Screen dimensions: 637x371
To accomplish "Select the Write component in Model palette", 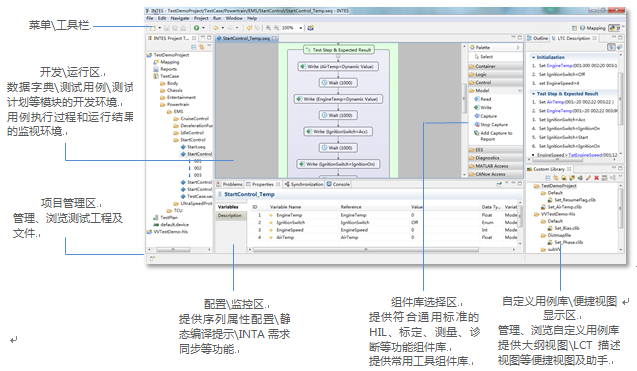I will (483, 107).
